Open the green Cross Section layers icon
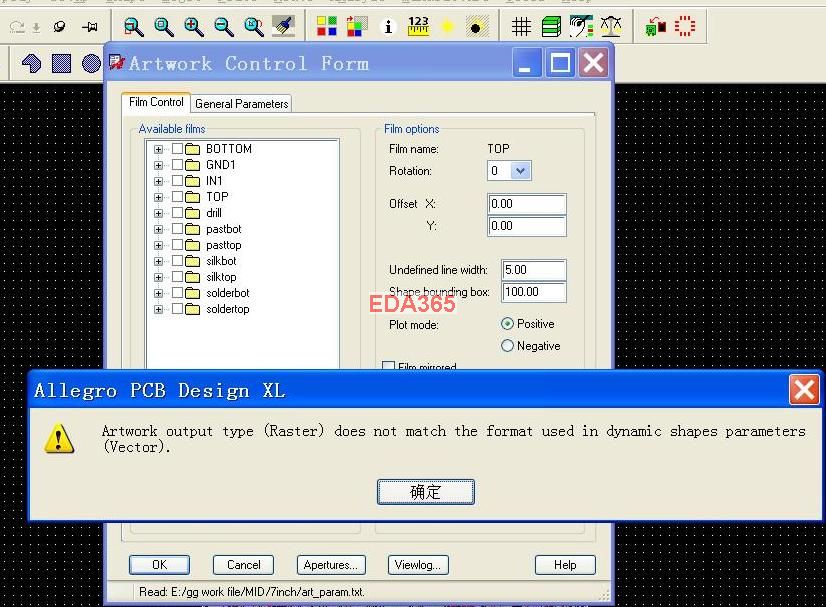The width and height of the screenshot is (826, 607). point(551,26)
